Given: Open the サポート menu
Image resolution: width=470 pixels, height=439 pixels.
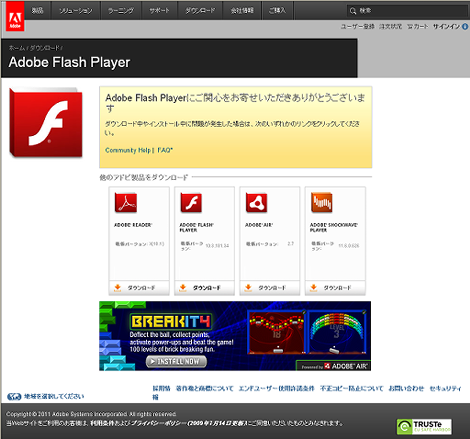Looking at the screenshot, I should pos(159,11).
